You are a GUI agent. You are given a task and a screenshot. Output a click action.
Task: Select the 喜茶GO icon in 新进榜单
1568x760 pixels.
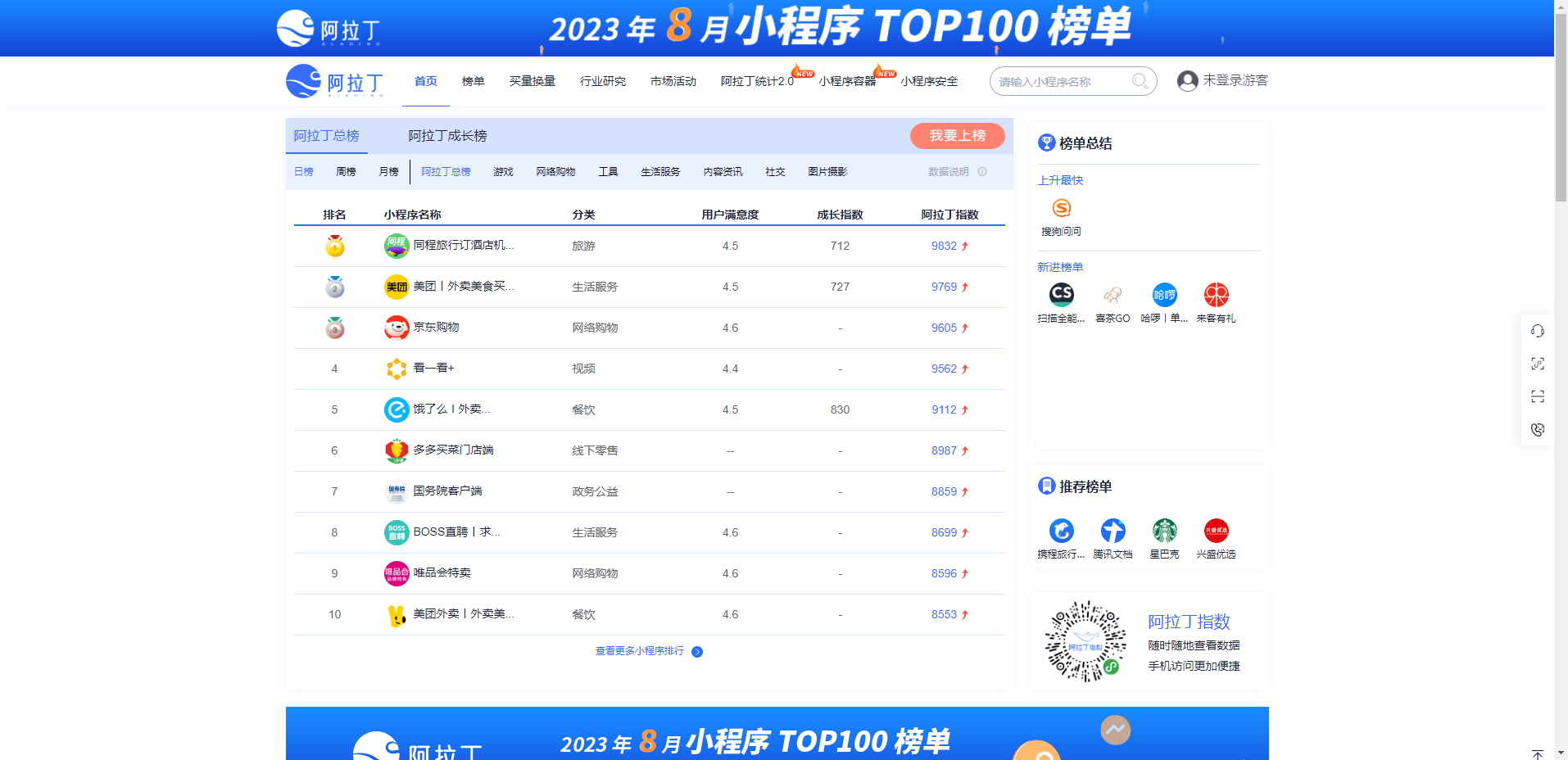[x=1113, y=296]
